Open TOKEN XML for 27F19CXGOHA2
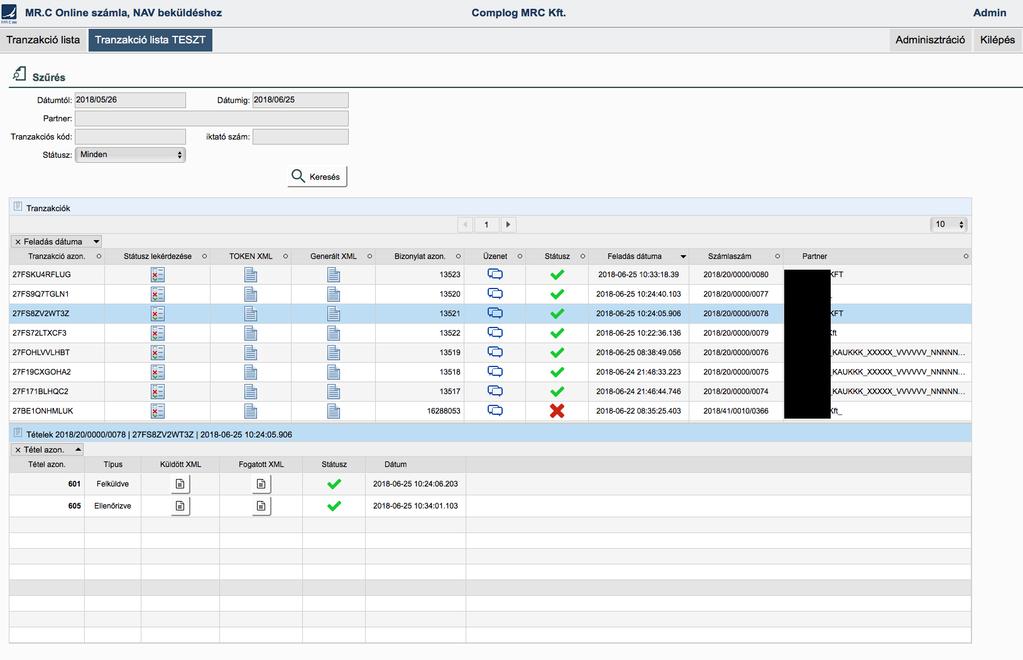Viewport: 1023px width, 660px height. click(x=251, y=372)
